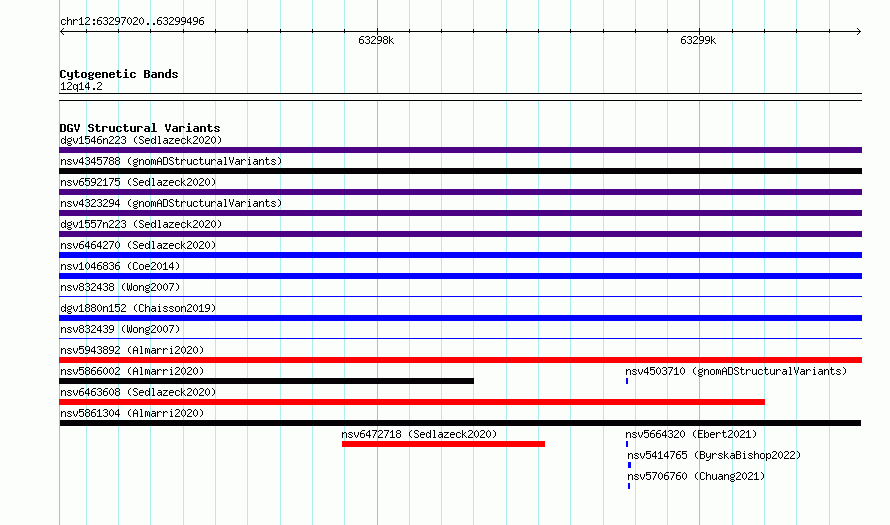Select the nsv4323294 purple variant bar
Viewport: 890px width, 525px height.
point(460,213)
